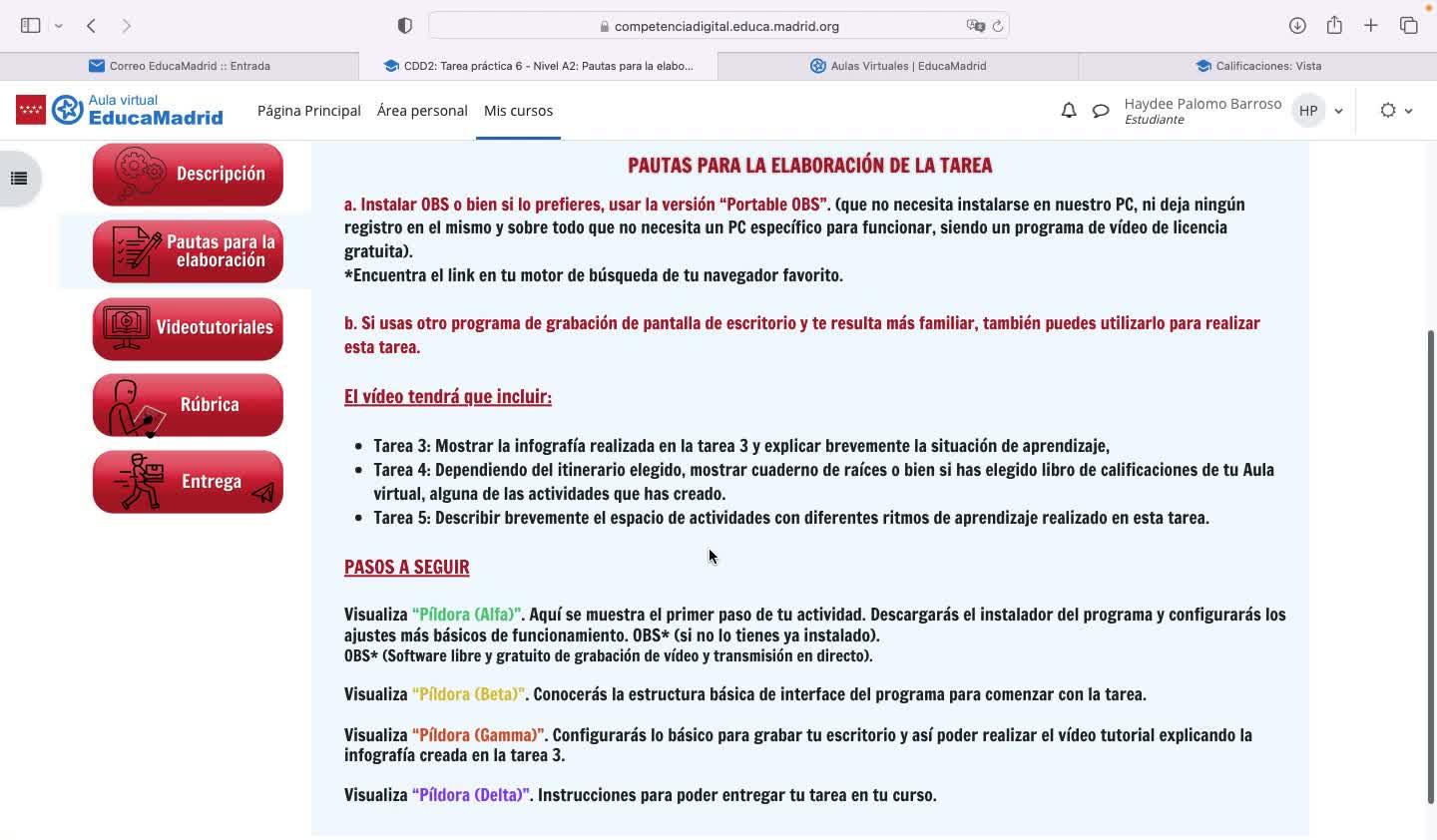The height and width of the screenshot is (840, 1437).
Task: Open the Descripción section
Action: pyautogui.click(x=188, y=175)
